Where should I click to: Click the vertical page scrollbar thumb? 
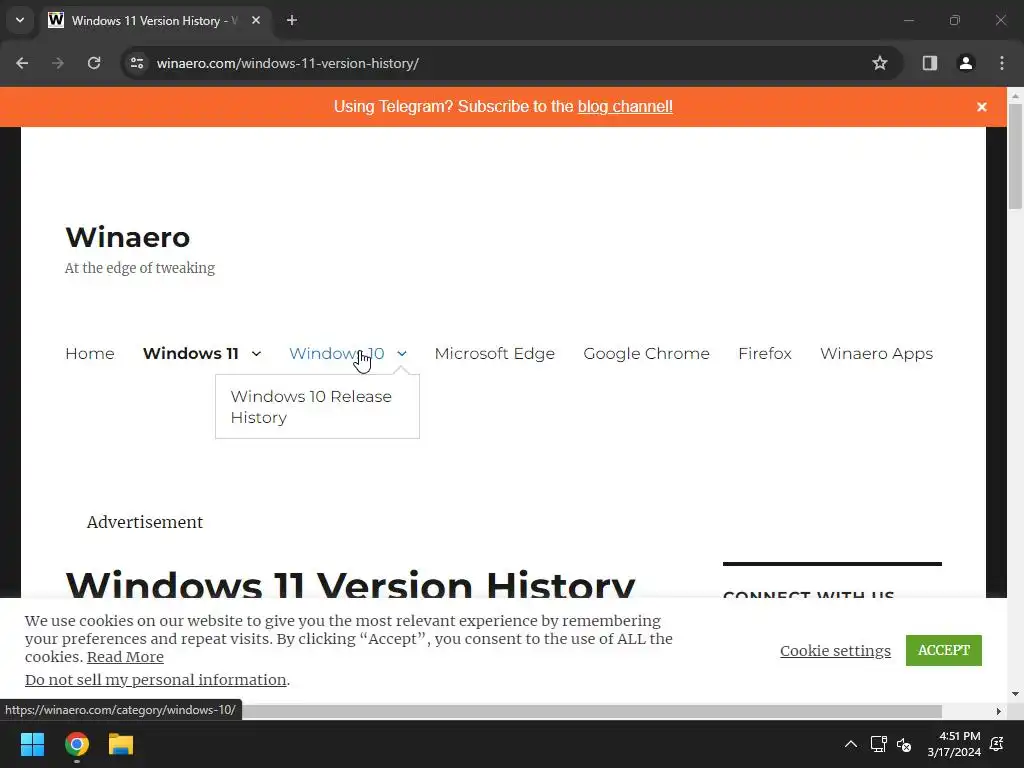click(1015, 157)
